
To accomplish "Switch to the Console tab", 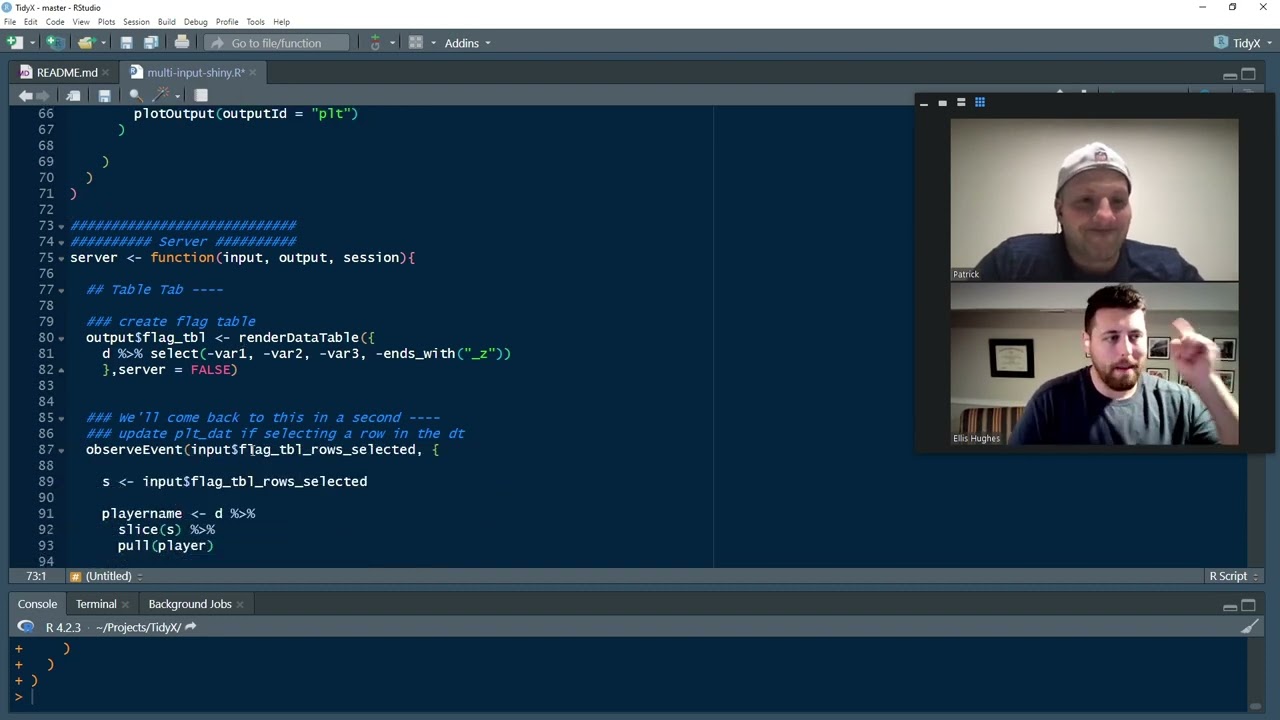I will pos(37,604).
